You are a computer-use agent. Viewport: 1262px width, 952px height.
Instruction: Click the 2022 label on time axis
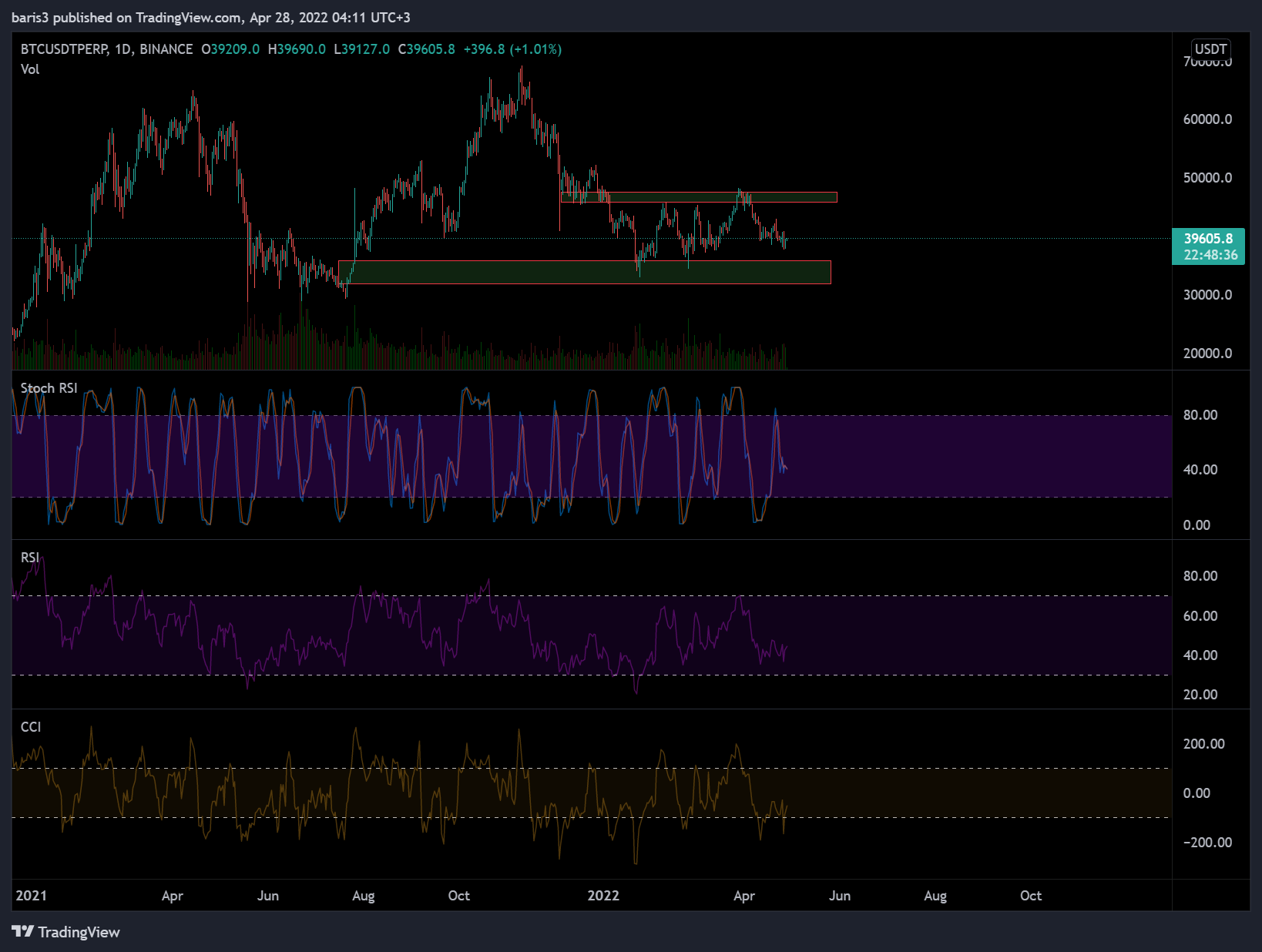(x=603, y=896)
